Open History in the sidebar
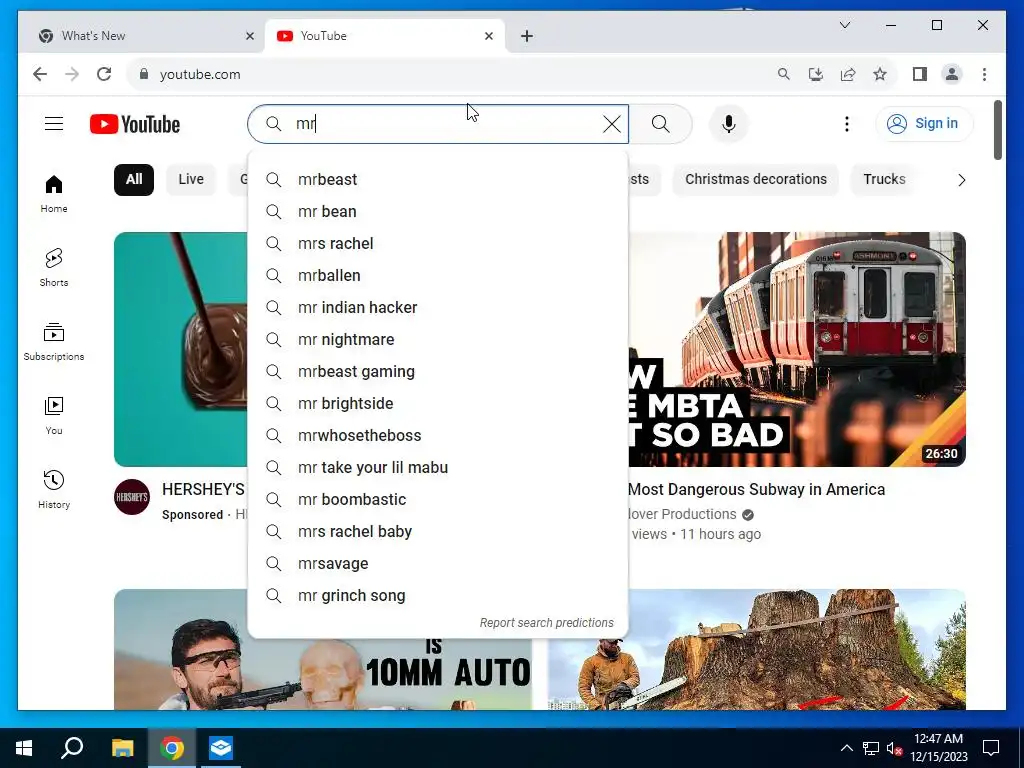The width and height of the screenshot is (1024, 768). pyautogui.click(x=54, y=489)
